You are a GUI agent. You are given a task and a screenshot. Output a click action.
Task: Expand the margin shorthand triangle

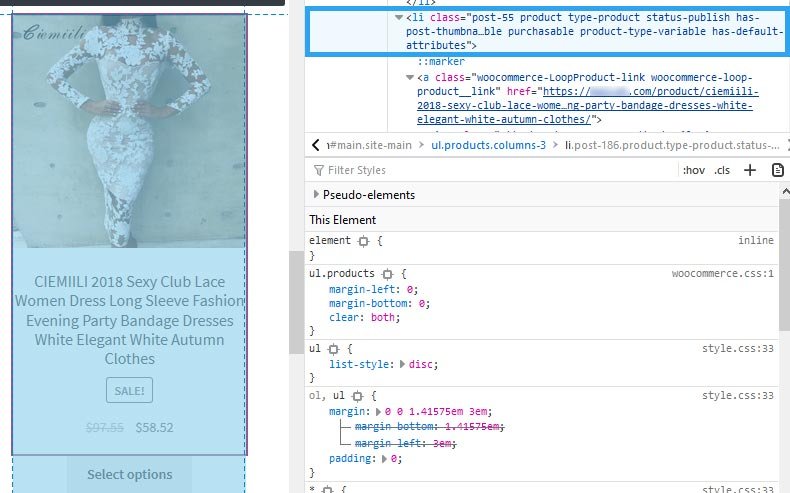coord(378,411)
